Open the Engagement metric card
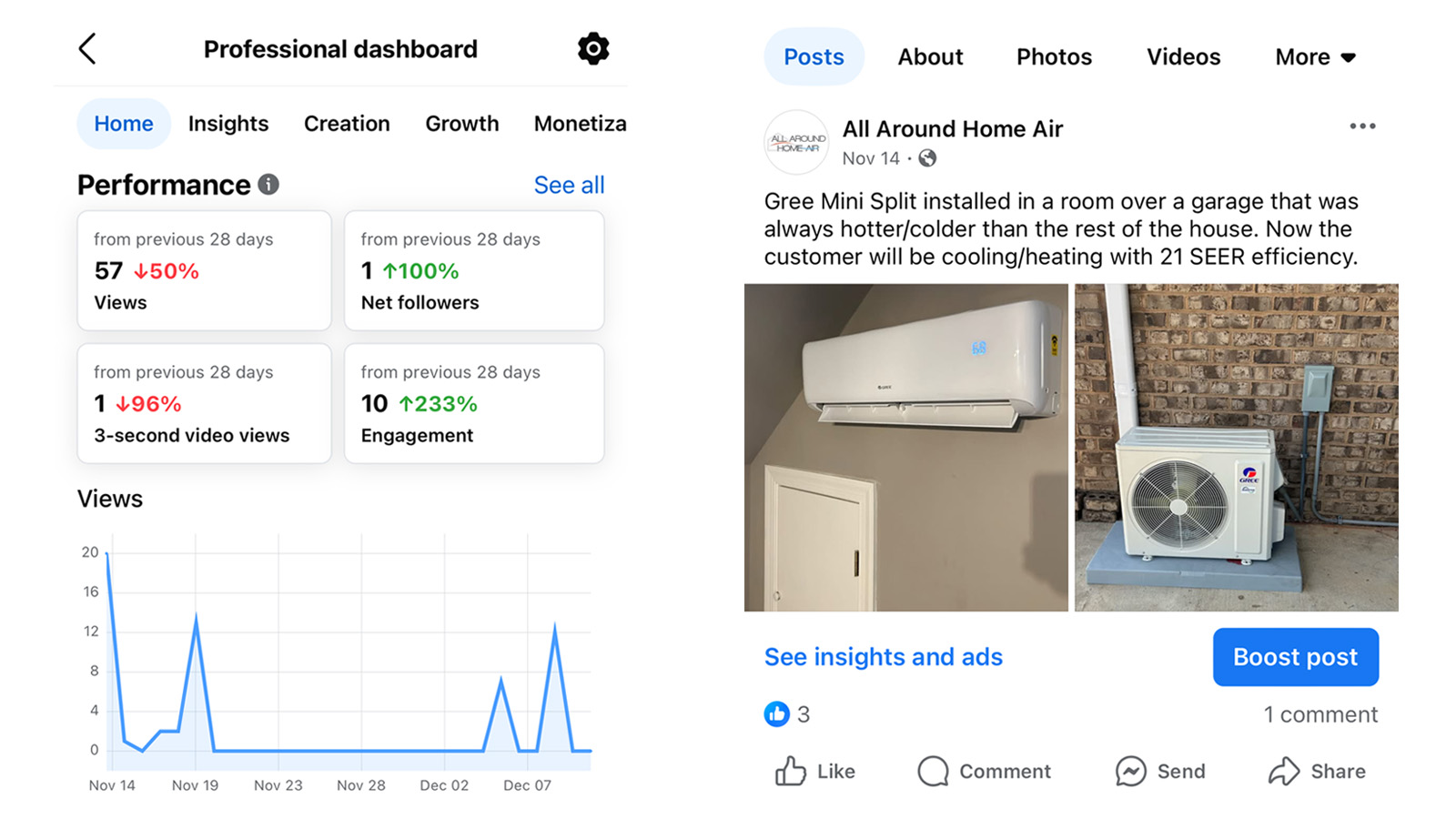1456x819 pixels. click(x=474, y=404)
